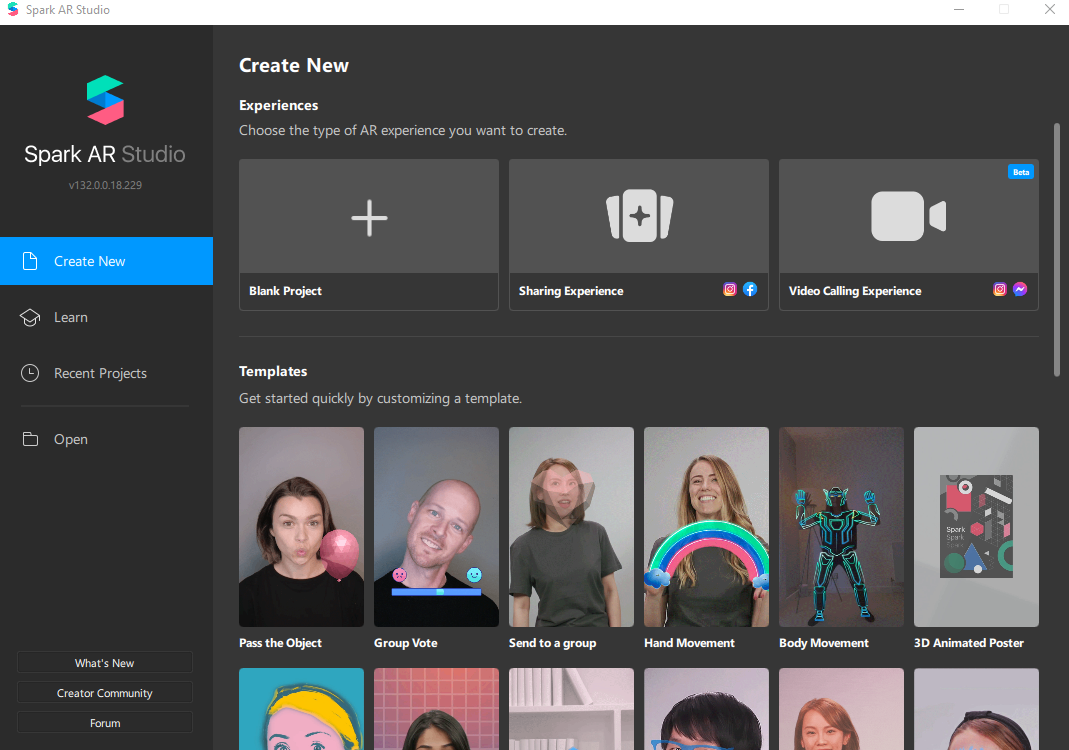Click the Group Vote caption
This screenshot has height=750, width=1069.
tap(406, 643)
